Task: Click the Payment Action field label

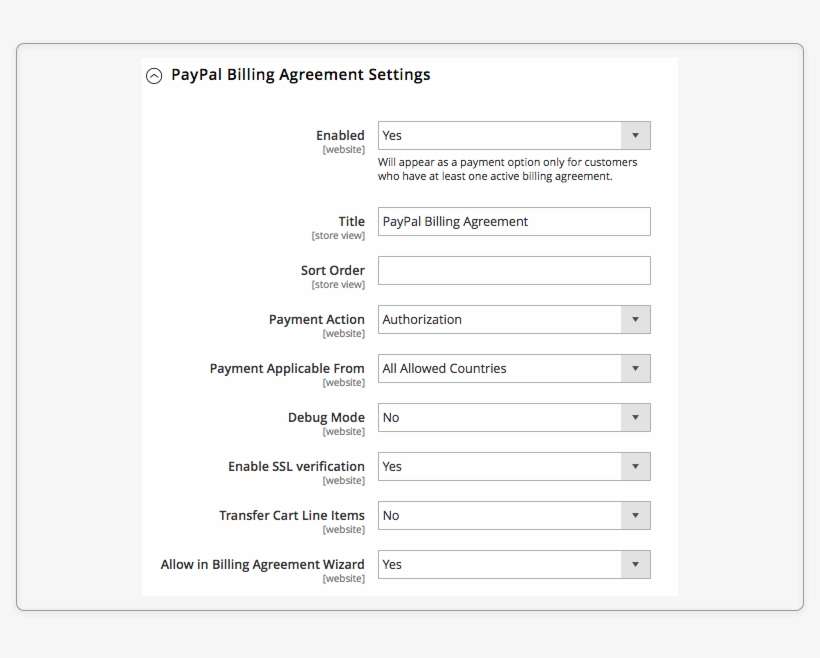Action: 317,320
